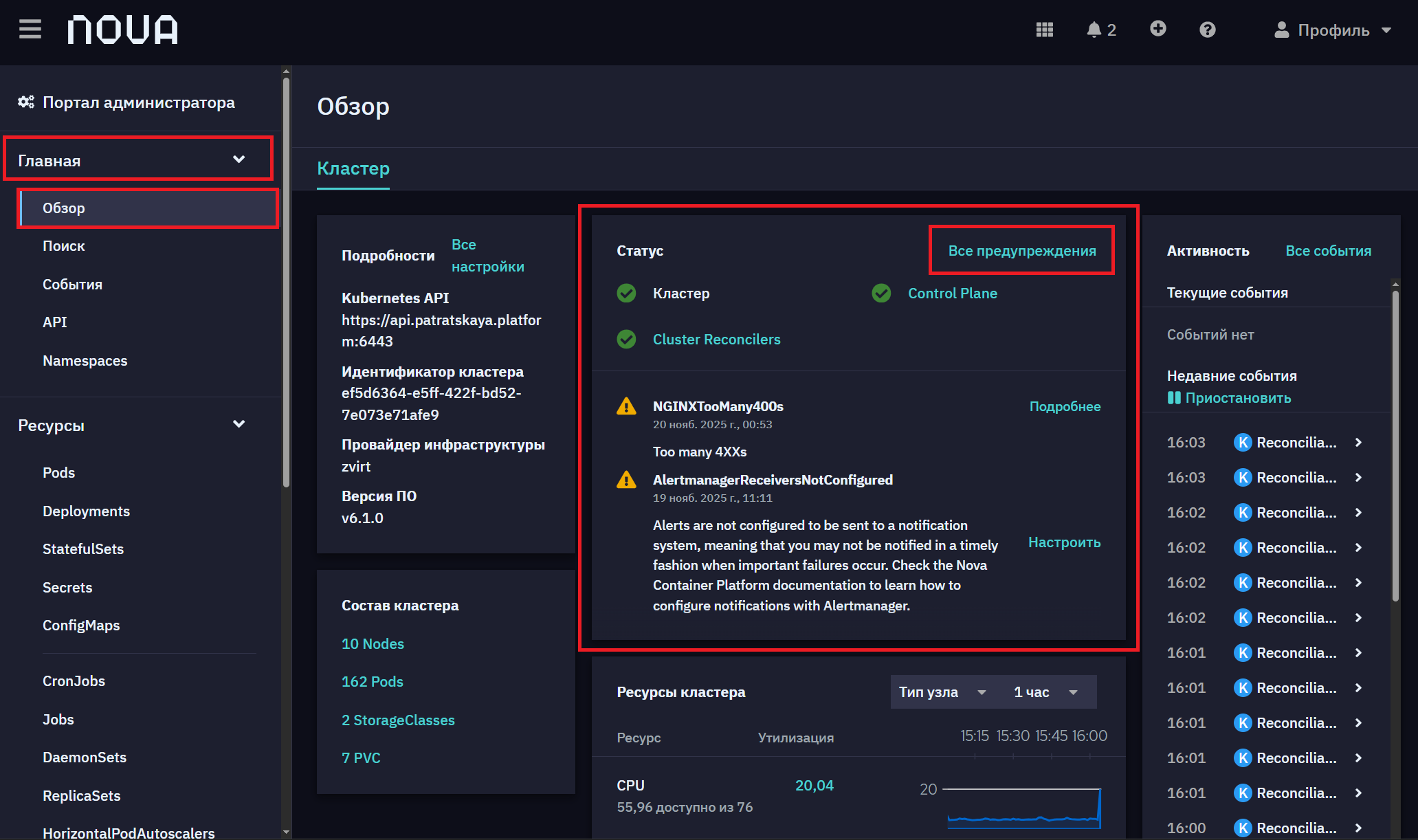
Task: Open API in the sidebar
Action: [x=55, y=322]
